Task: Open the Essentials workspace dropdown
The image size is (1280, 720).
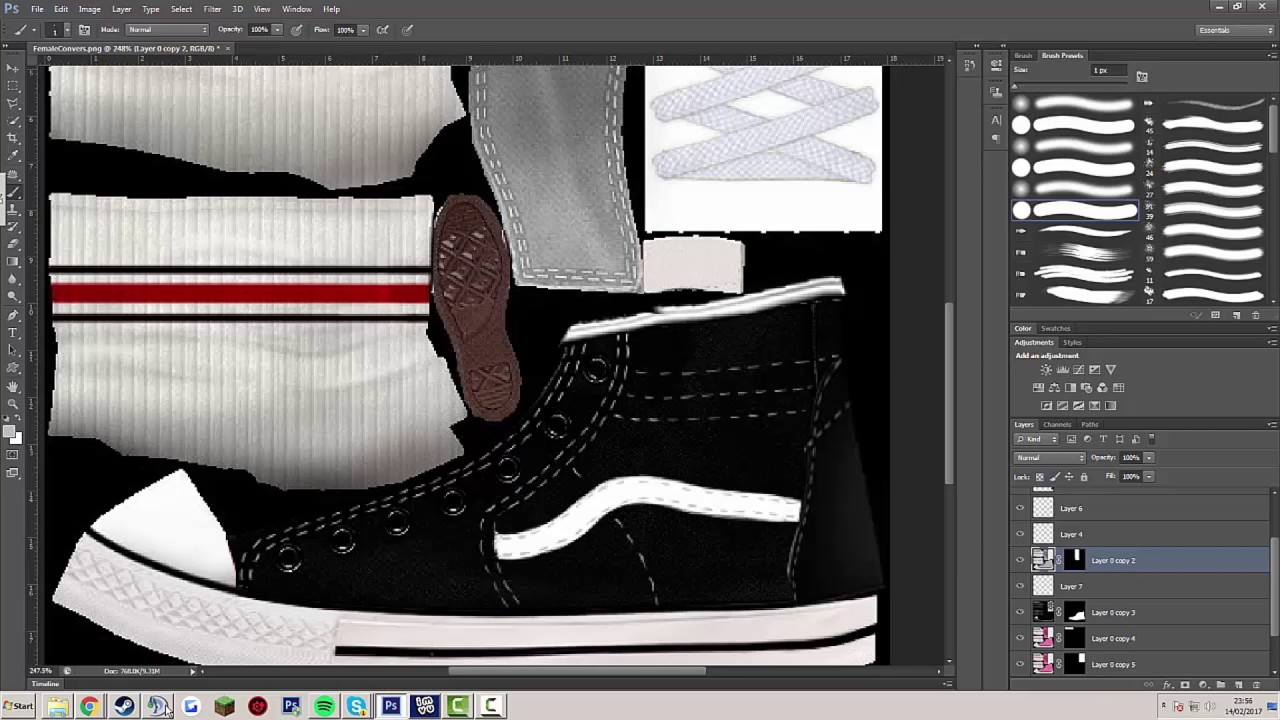Action: tap(1235, 30)
